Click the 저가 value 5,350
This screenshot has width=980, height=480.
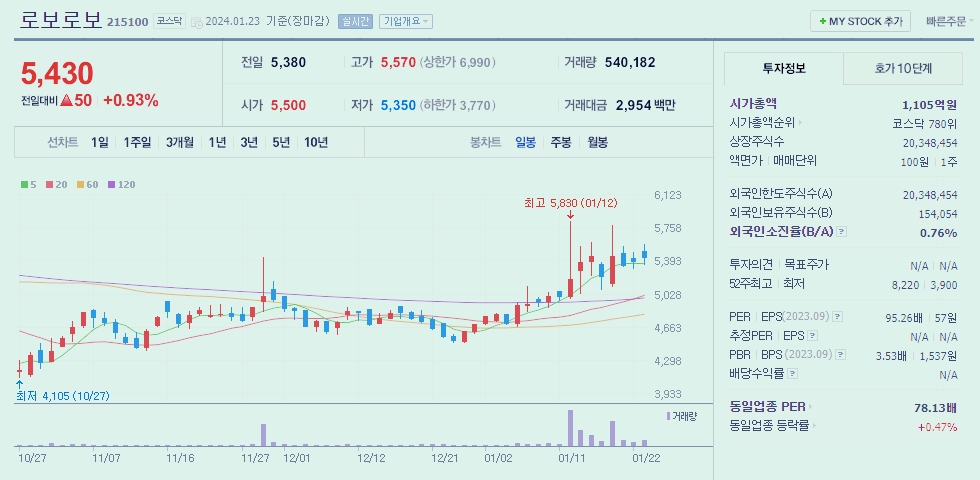tap(398, 105)
